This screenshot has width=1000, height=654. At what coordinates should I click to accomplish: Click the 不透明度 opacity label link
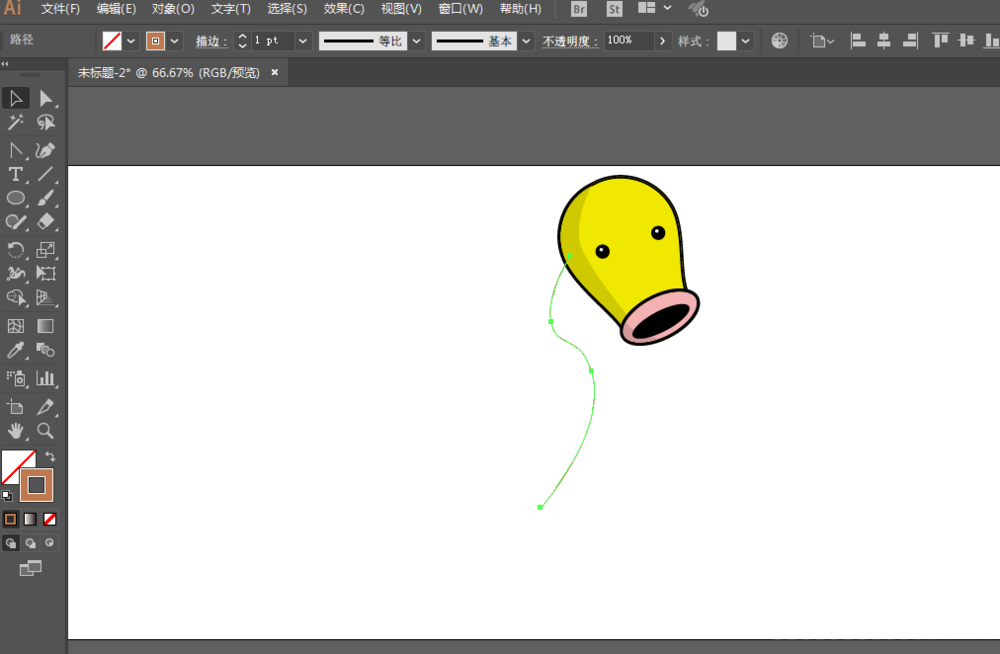click(570, 41)
